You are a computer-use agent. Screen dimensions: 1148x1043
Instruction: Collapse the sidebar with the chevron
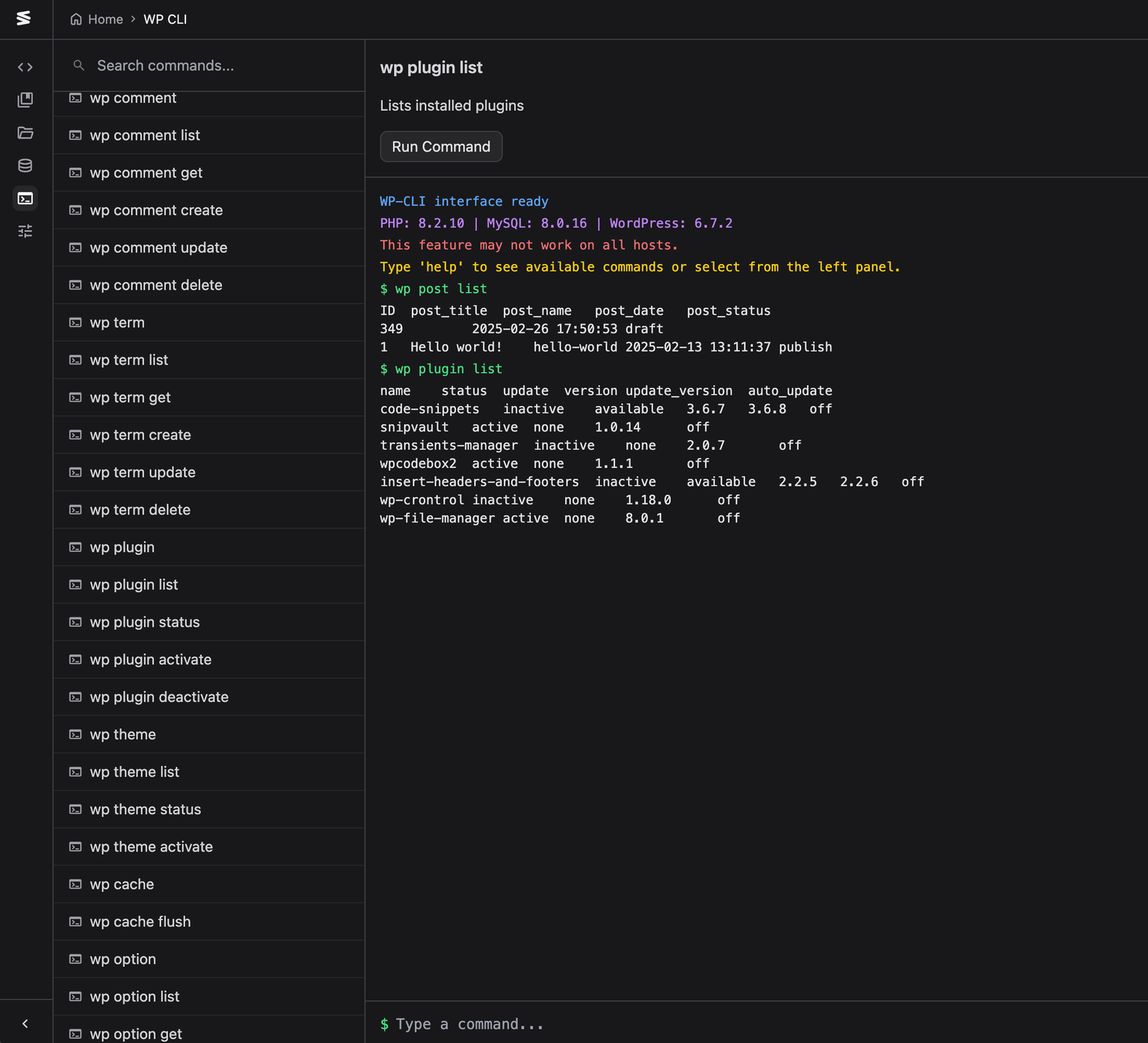pos(25,1024)
